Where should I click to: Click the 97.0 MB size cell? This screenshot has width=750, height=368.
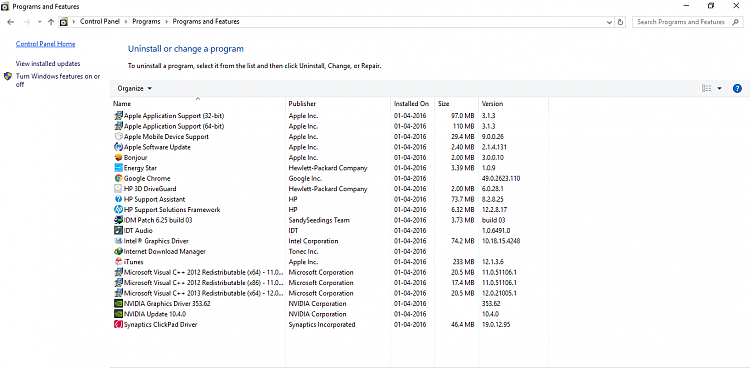463,116
